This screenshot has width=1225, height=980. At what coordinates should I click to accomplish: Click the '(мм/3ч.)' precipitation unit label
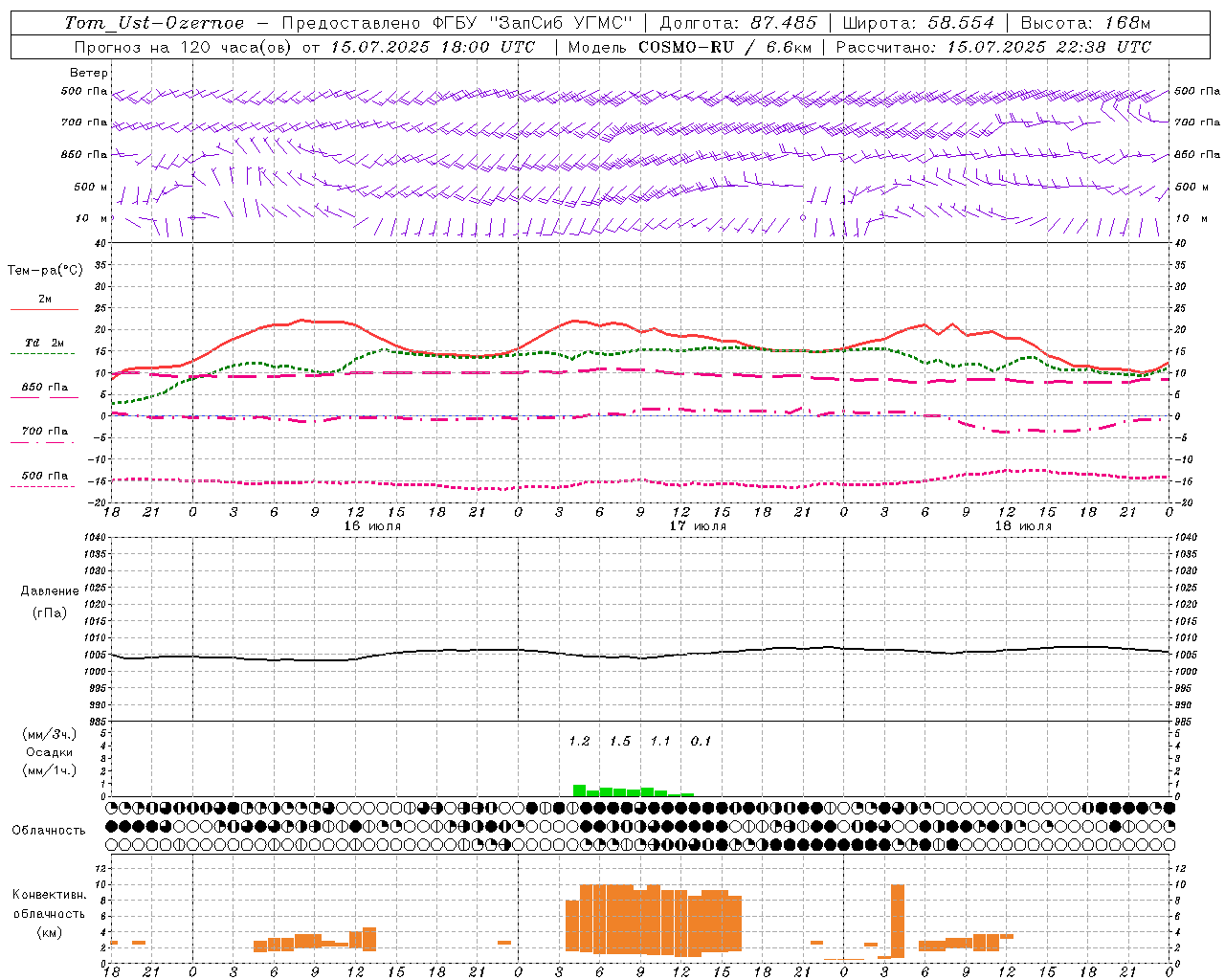[x=50, y=734]
